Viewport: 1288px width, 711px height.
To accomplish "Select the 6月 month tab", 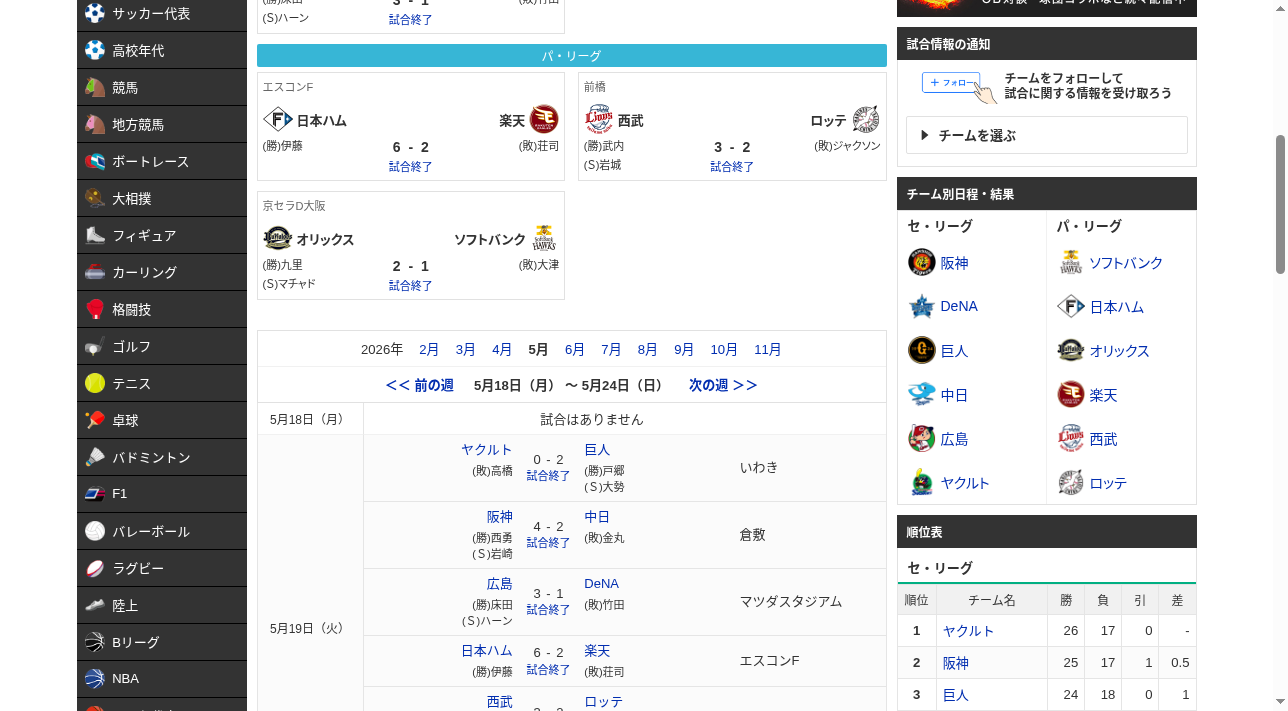I will pos(575,349).
